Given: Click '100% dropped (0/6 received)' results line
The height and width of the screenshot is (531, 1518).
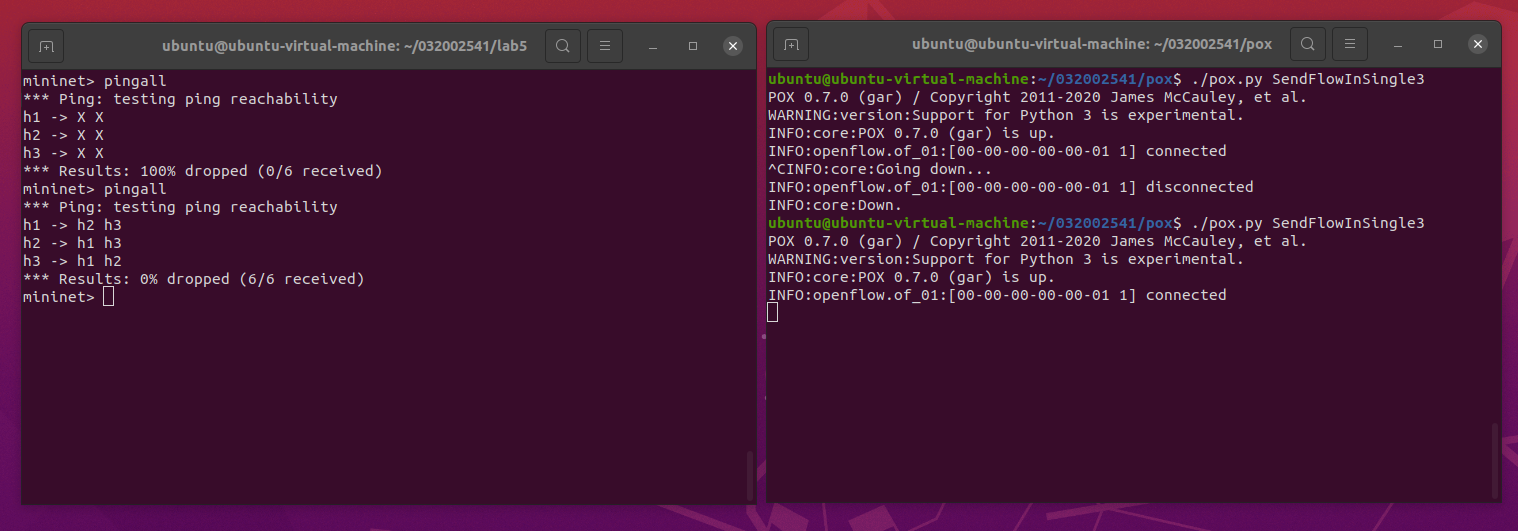Looking at the screenshot, I should [x=203, y=171].
